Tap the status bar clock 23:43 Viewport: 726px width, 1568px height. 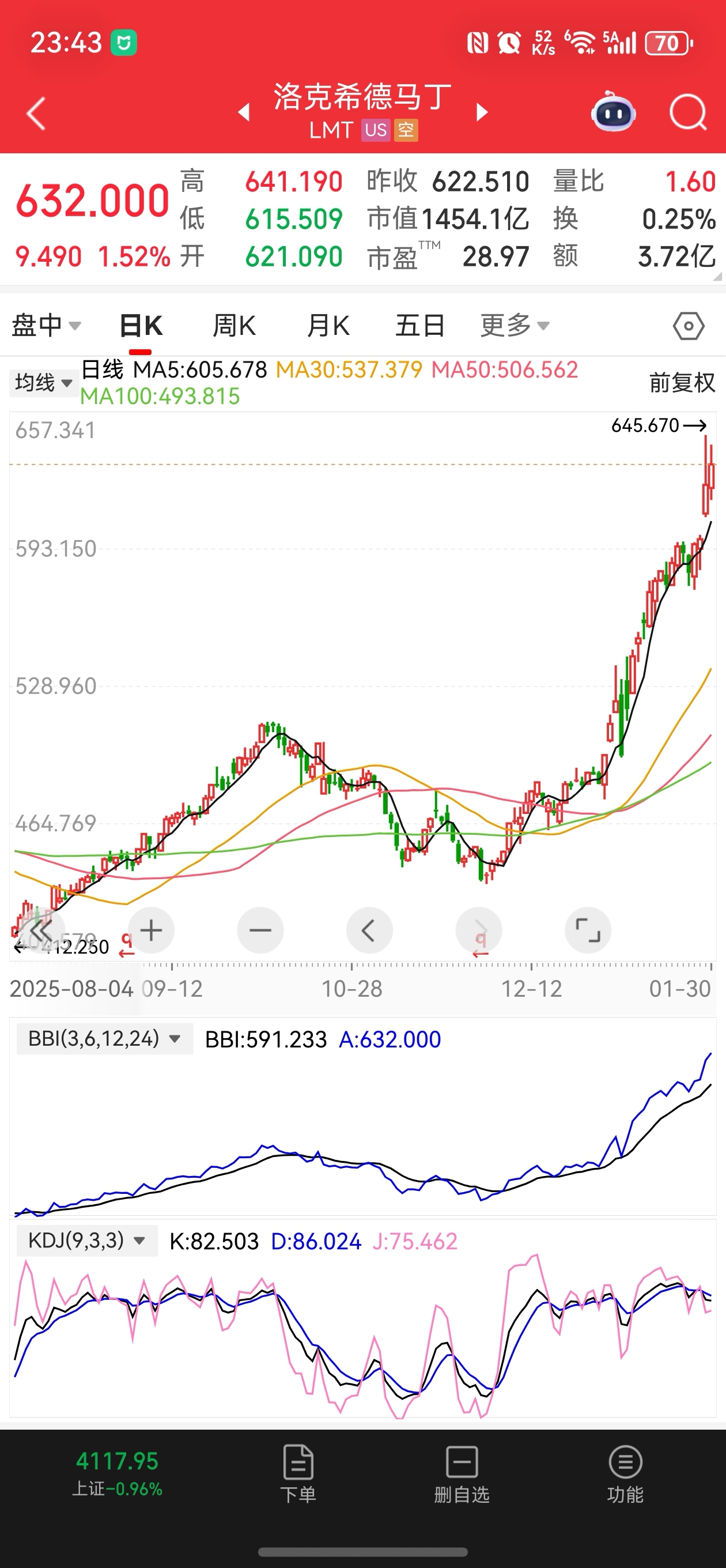pos(66,43)
